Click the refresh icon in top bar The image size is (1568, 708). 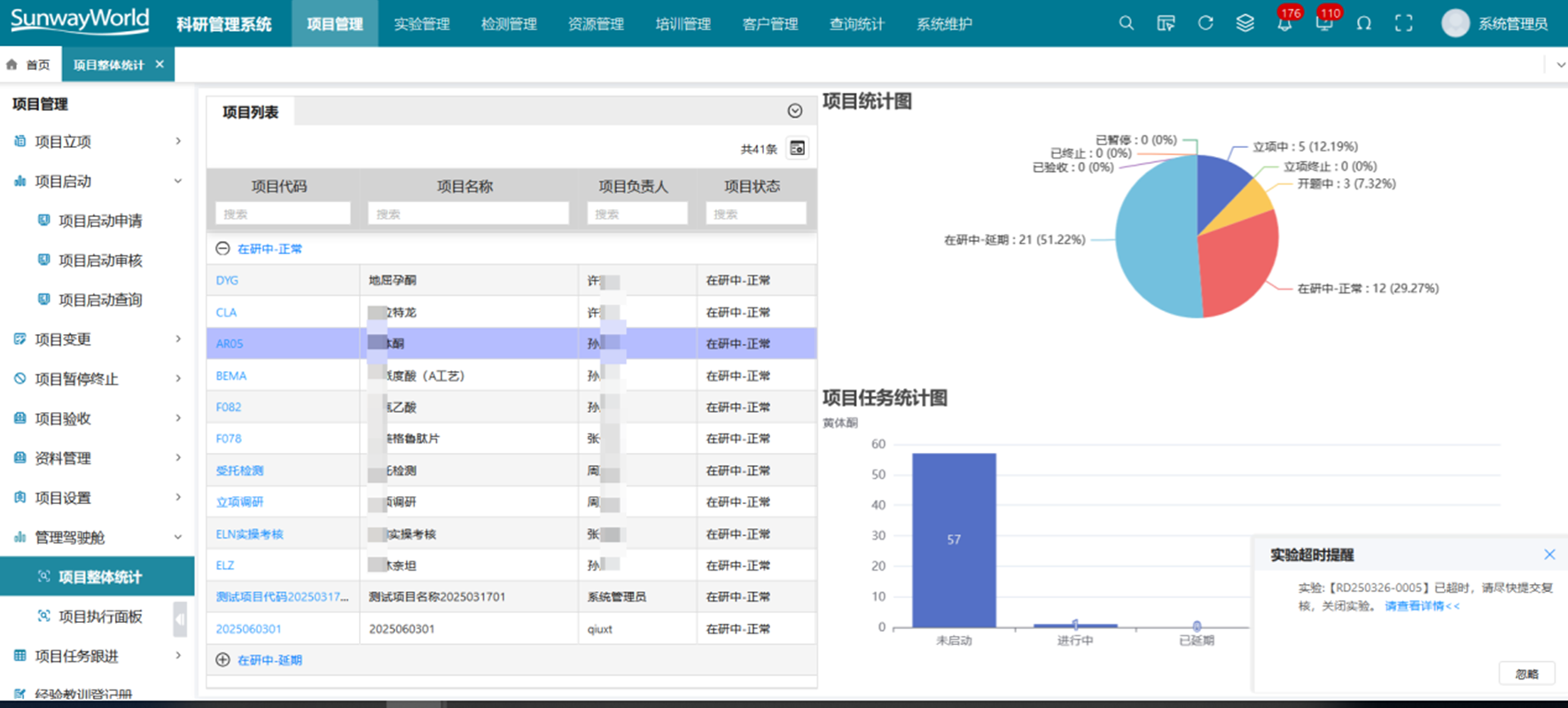[1205, 24]
